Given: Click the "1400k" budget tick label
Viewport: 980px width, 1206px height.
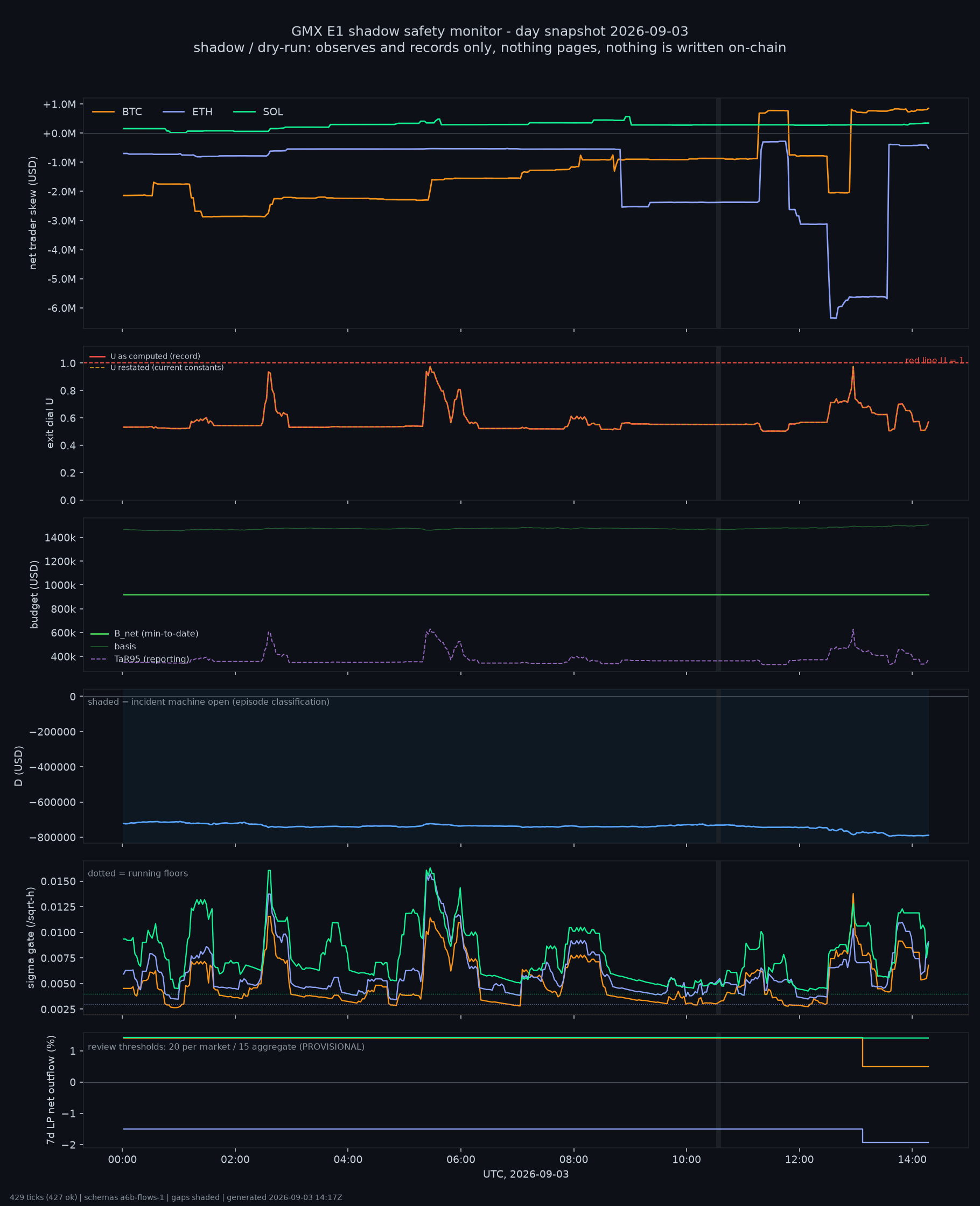Looking at the screenshot, I should coord(60,537).
